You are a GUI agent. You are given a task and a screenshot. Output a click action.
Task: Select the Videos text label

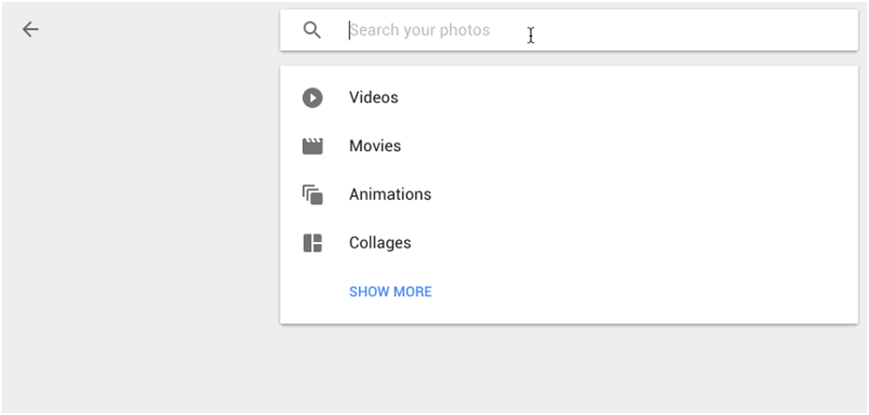[x=374, y=98]
